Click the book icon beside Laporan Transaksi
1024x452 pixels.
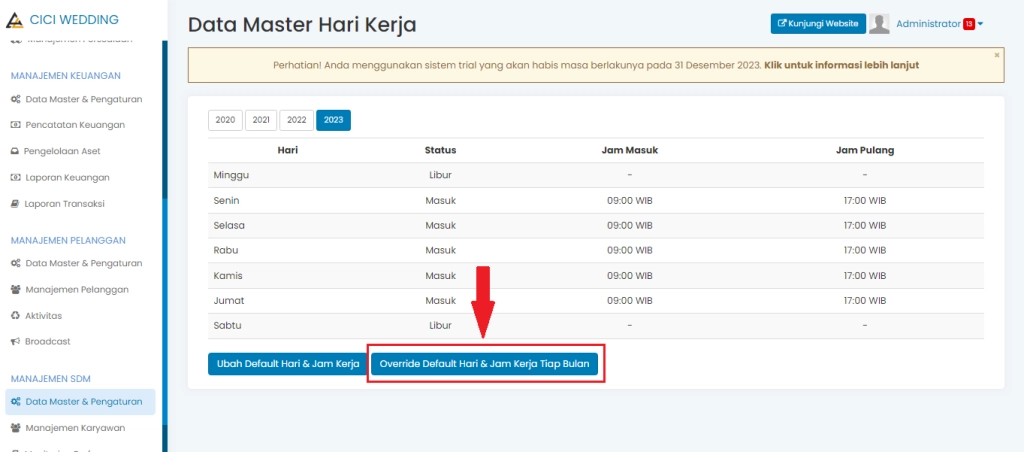[x=15, y=204]
